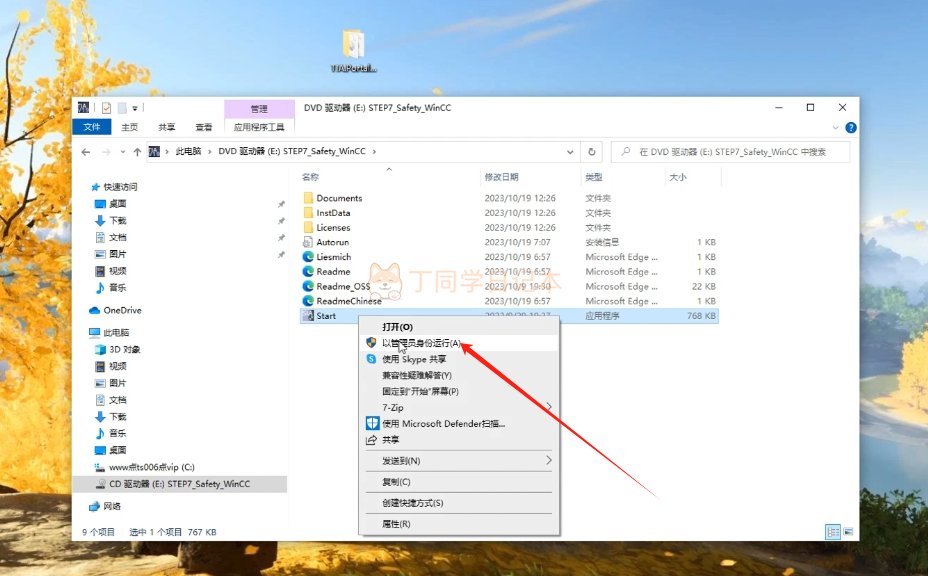Open the www点ts006点vip (C:) drive
928x576 pixels.
click(x=152, y=467)
